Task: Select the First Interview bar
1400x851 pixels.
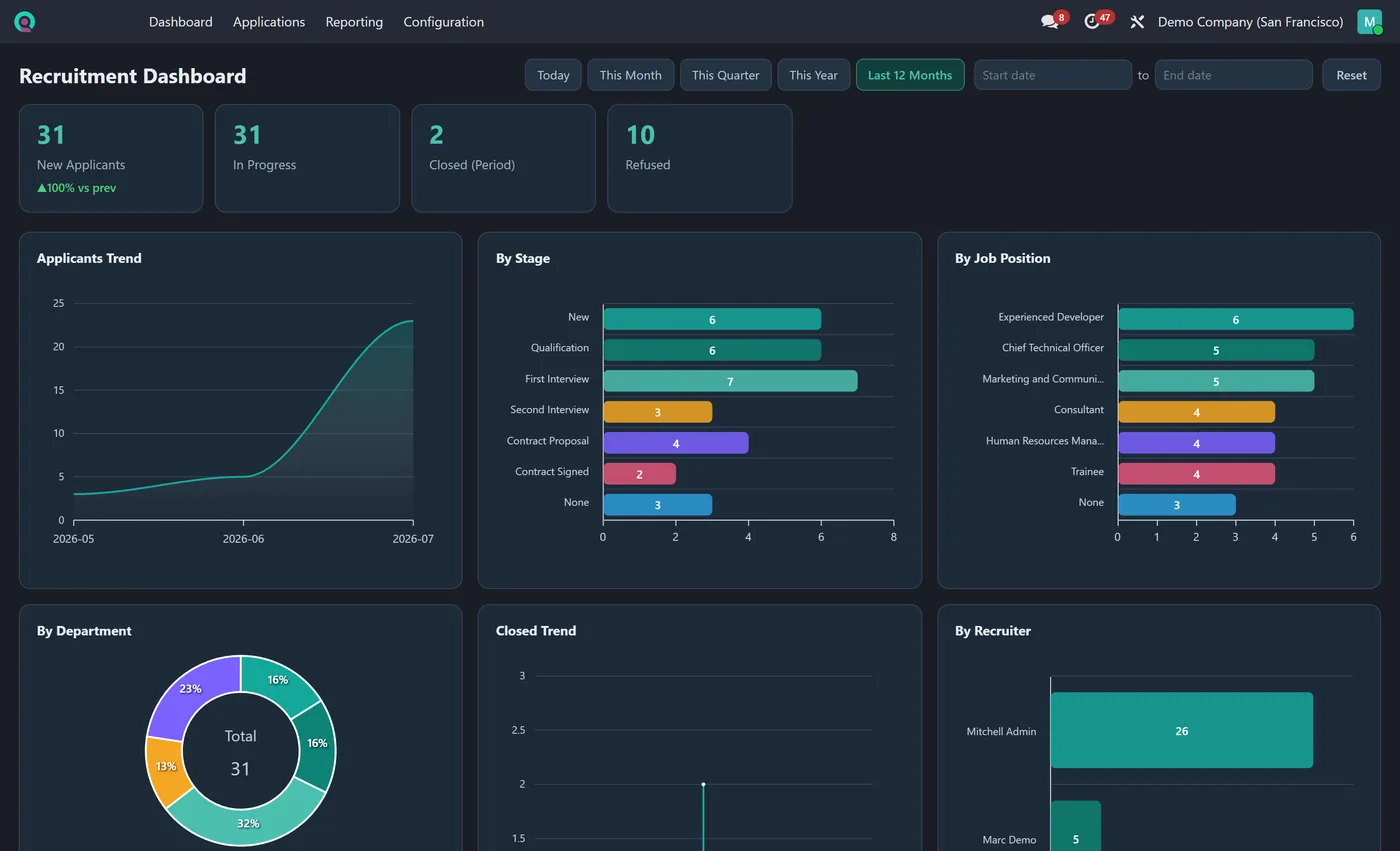Action: tap(730, 381)
